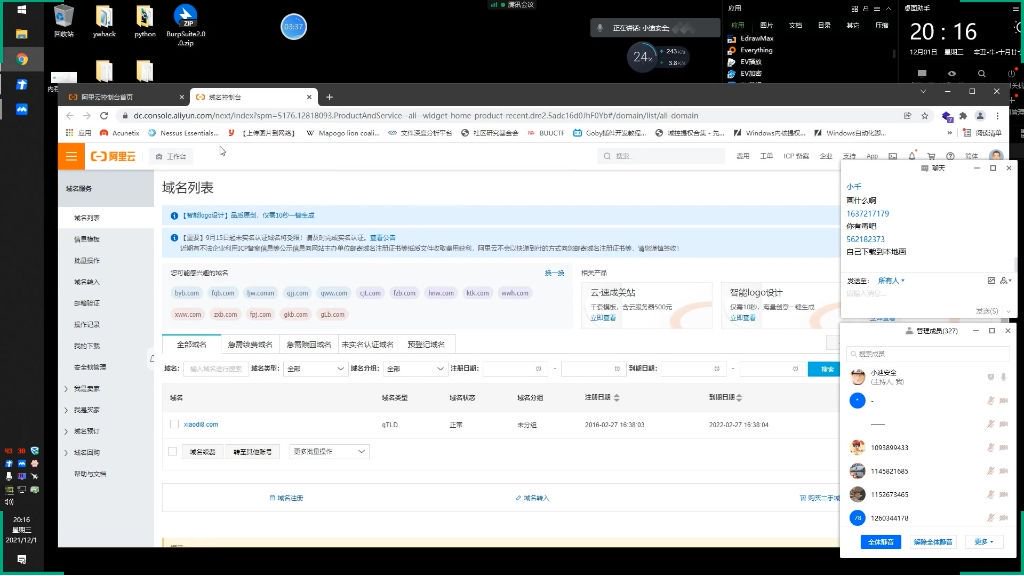The height and width of the screenshot is (576, 1024).
Task: Switch to the first Chrome tab, Aliyun console home
Action: pyautogui.click(x=124, y=97)
